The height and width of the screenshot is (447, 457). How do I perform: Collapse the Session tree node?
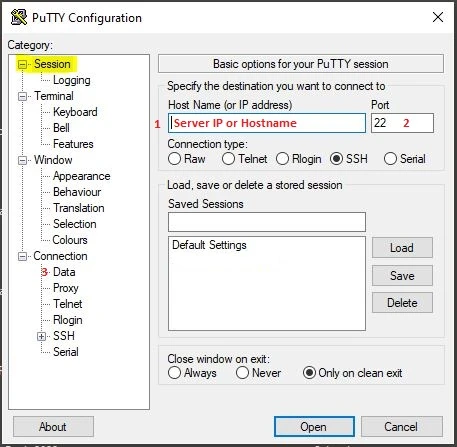click(22, 64)
